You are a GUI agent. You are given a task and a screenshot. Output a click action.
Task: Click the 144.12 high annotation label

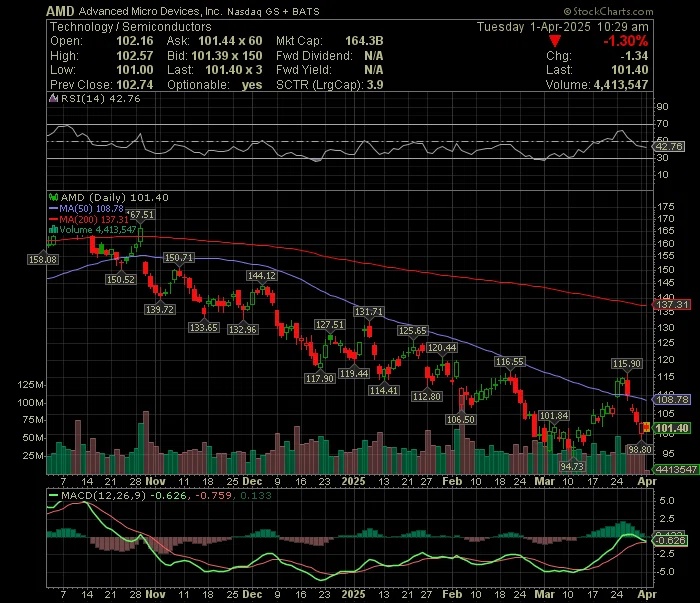point(262,275)
